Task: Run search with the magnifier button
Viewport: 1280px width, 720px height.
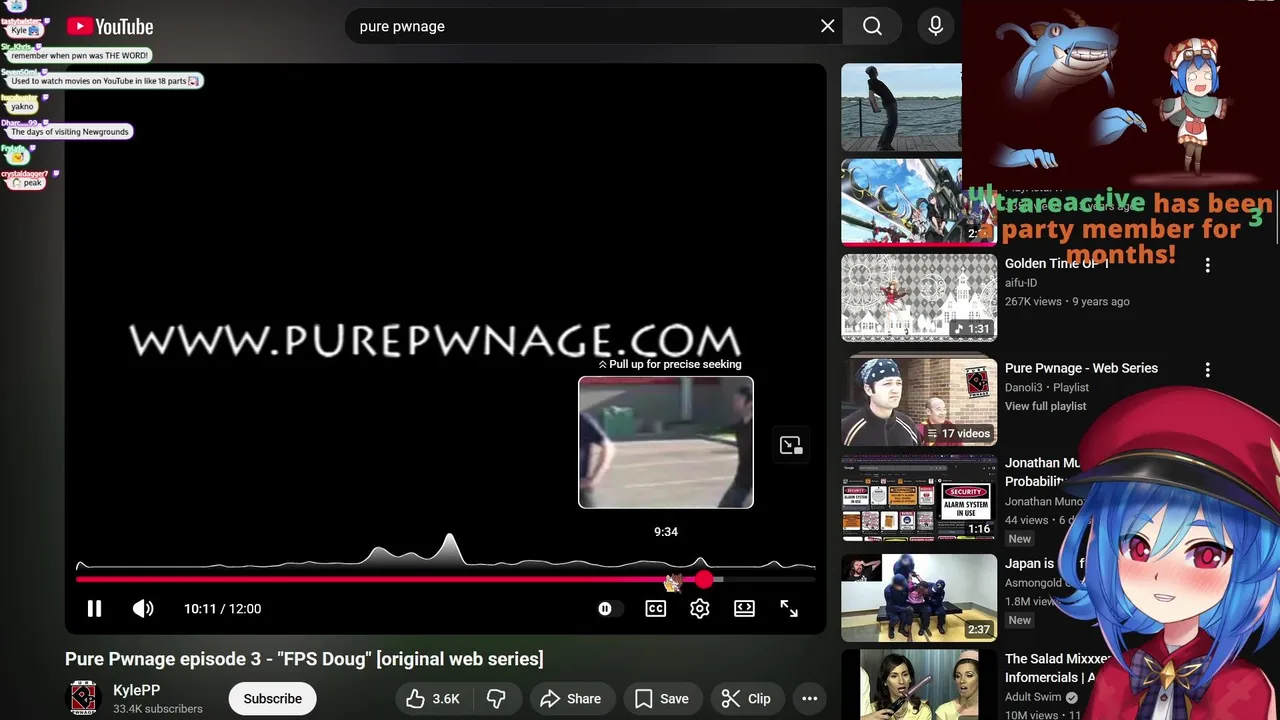Action: 872,27
